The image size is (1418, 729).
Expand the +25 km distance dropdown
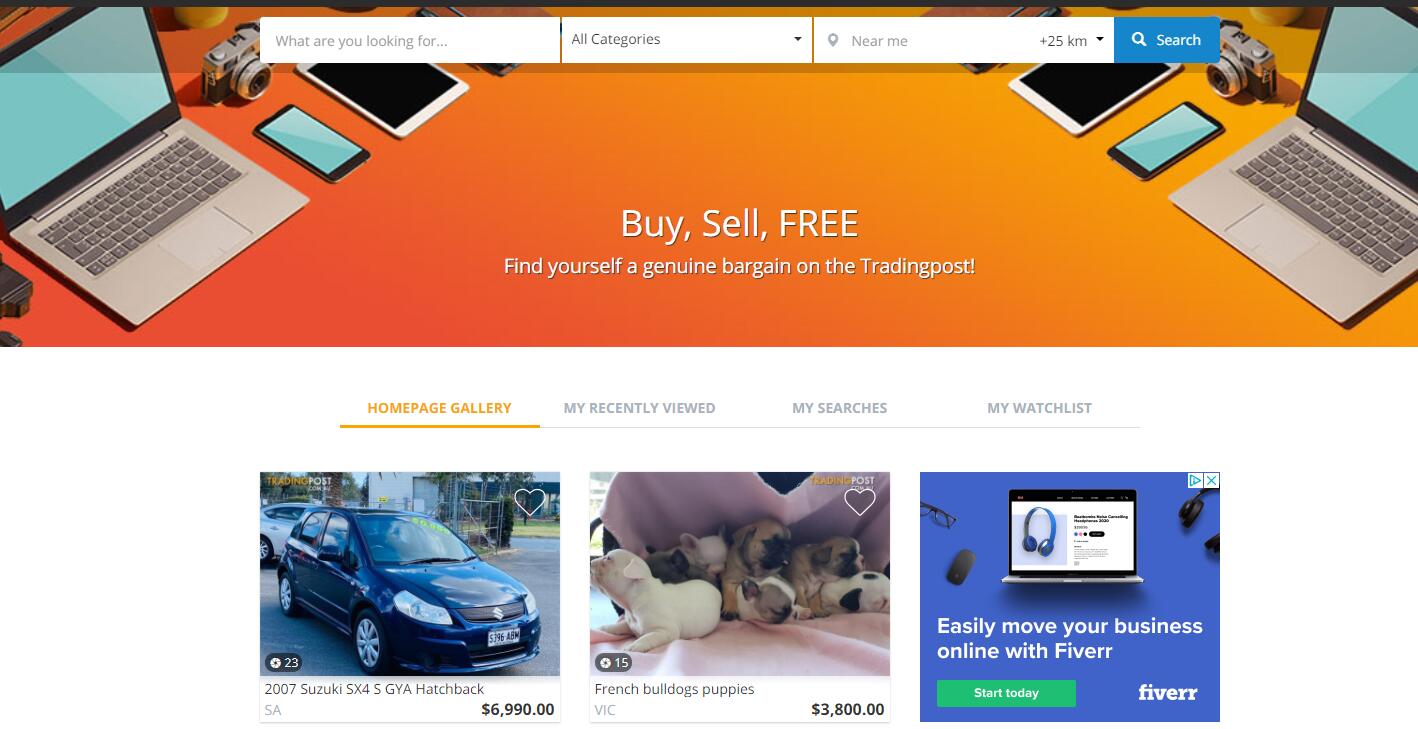click(1071, 41)
